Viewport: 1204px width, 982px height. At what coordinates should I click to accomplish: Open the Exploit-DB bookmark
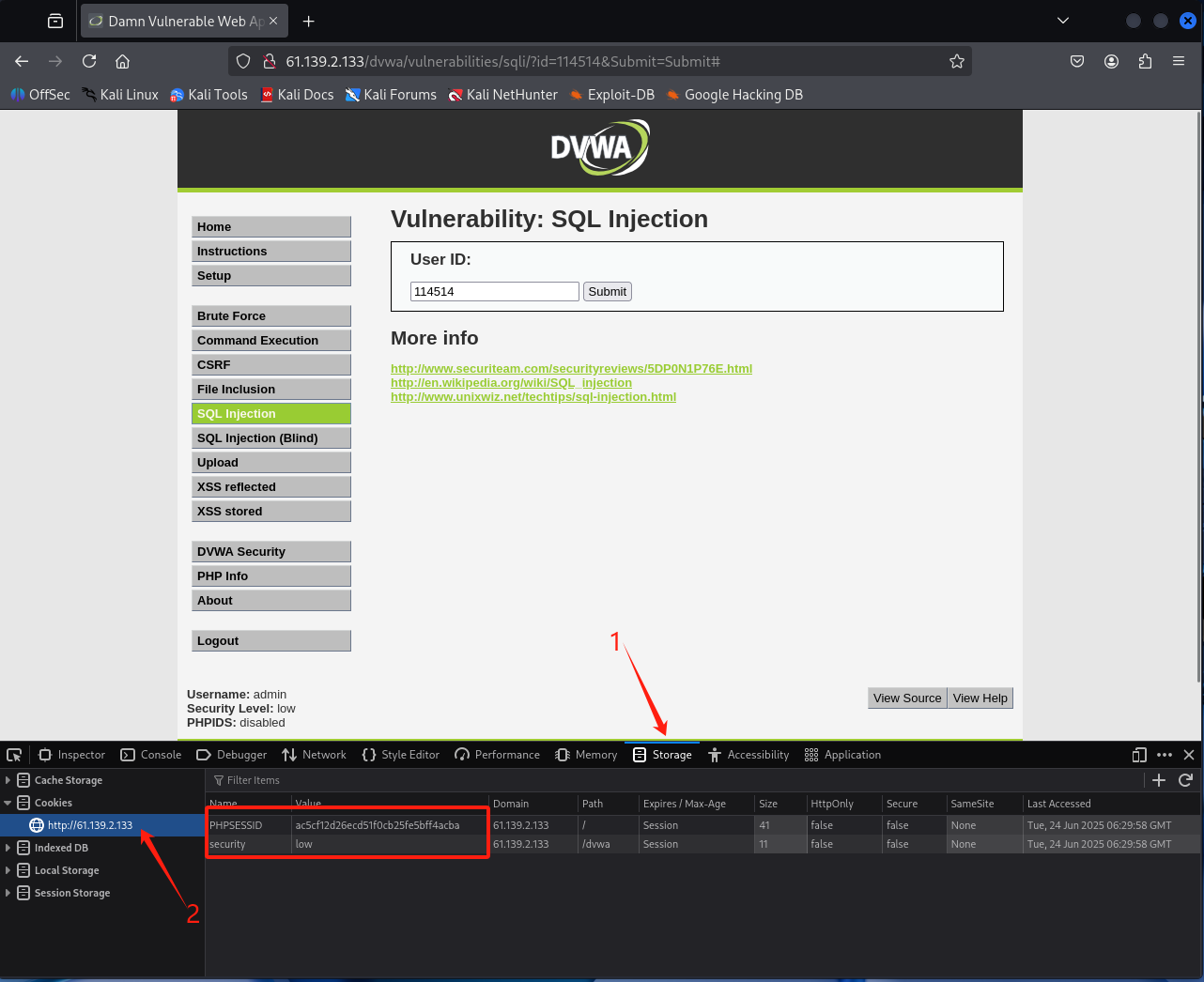[612, 94]
